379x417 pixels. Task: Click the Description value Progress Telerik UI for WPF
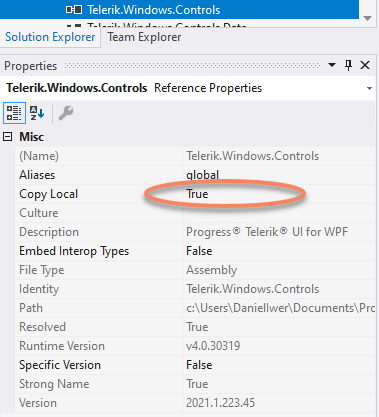point(267,232)
